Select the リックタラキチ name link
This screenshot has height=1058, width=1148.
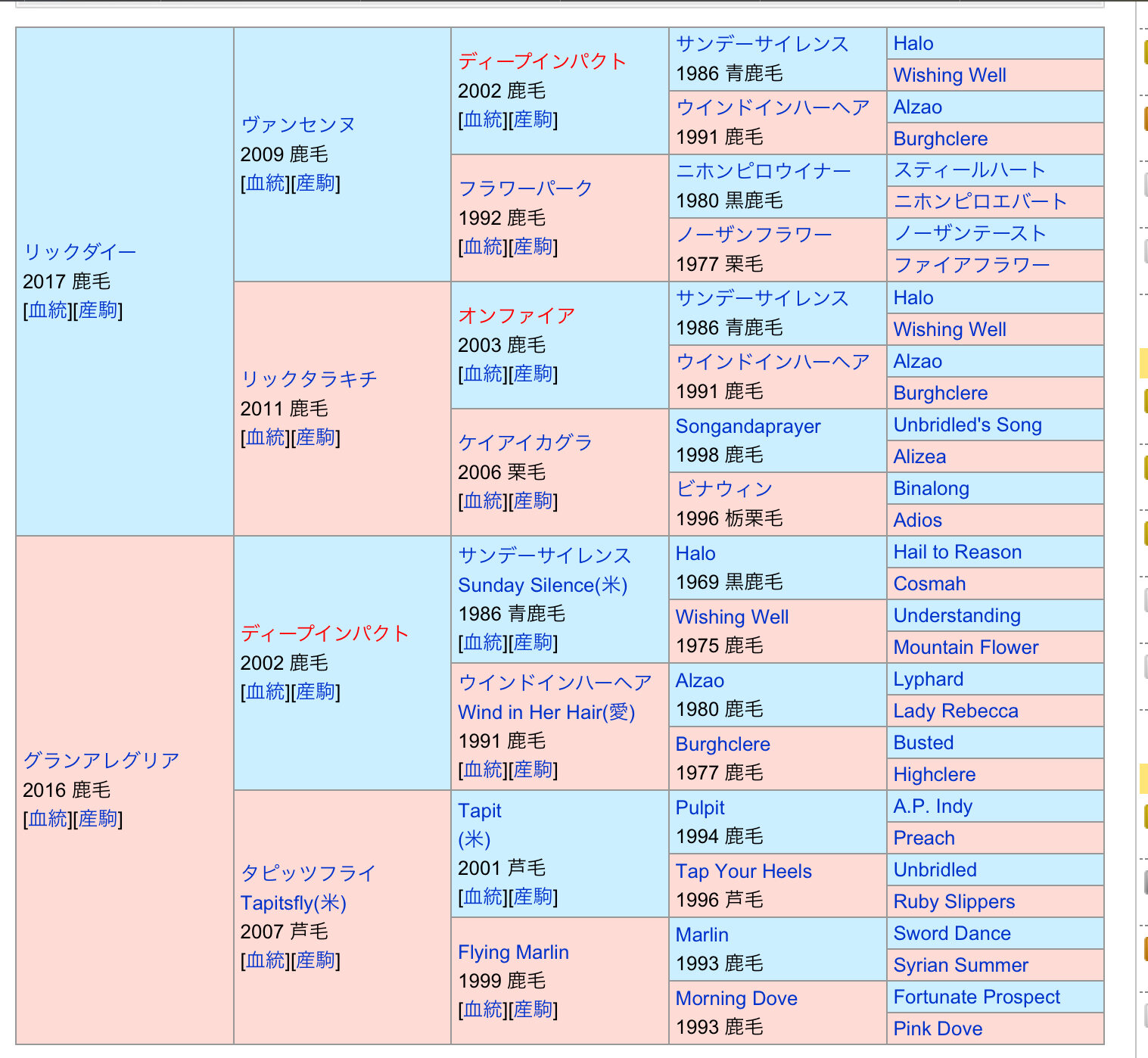309,379
